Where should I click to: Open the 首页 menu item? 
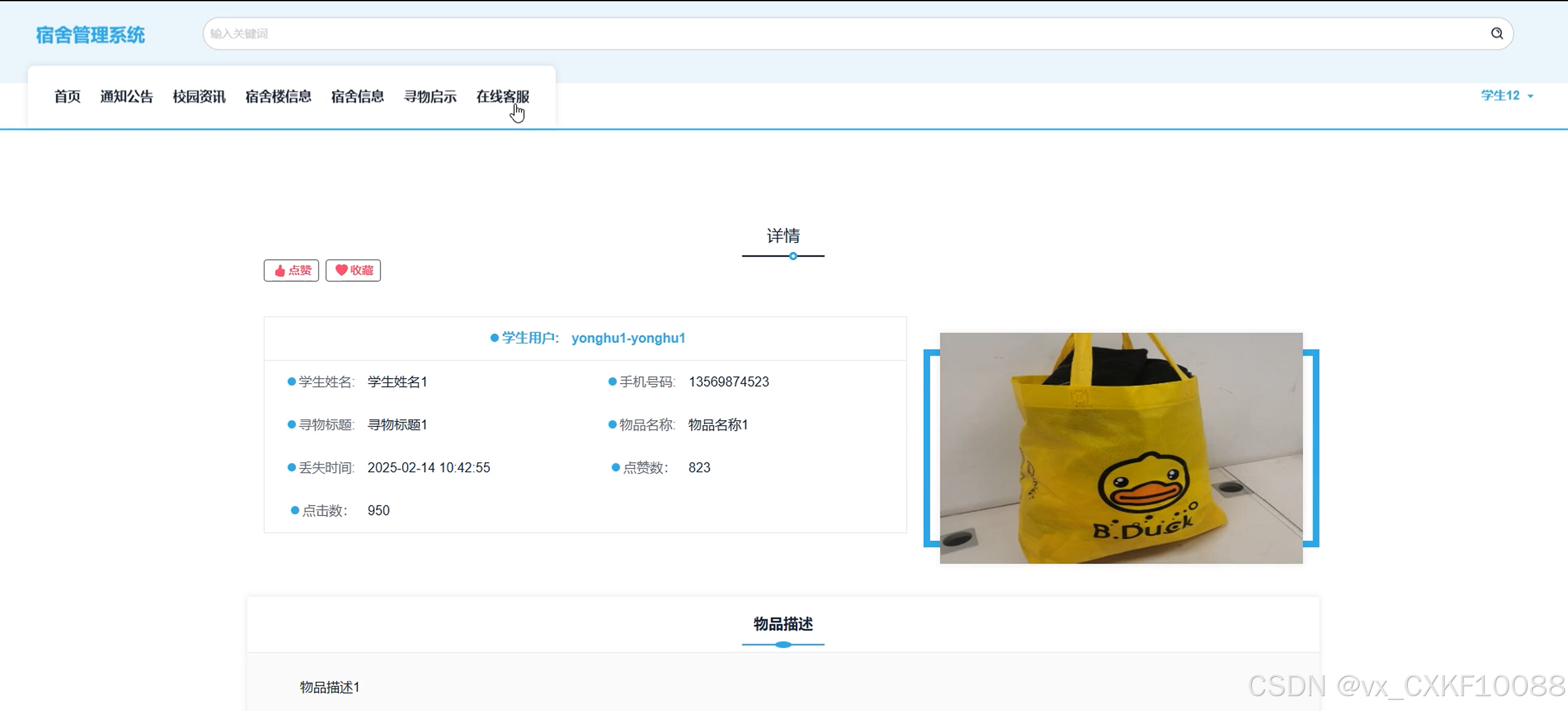click(x=67, y=97)
